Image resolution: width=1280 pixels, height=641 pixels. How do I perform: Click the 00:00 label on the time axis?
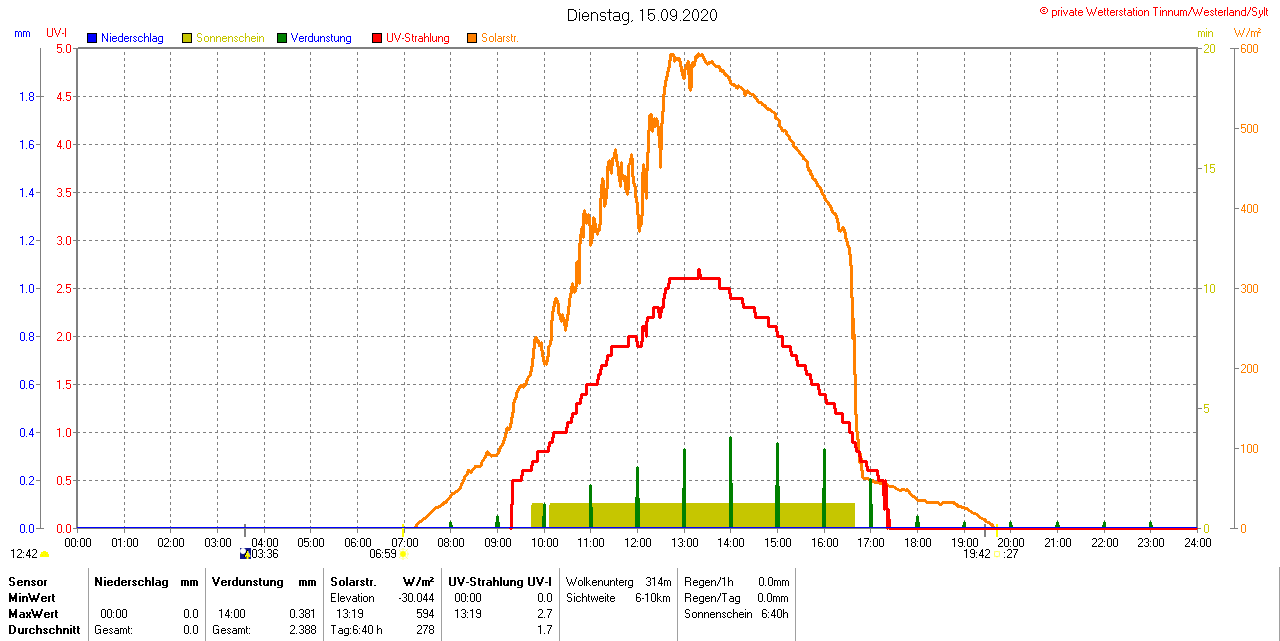(78, 542)
